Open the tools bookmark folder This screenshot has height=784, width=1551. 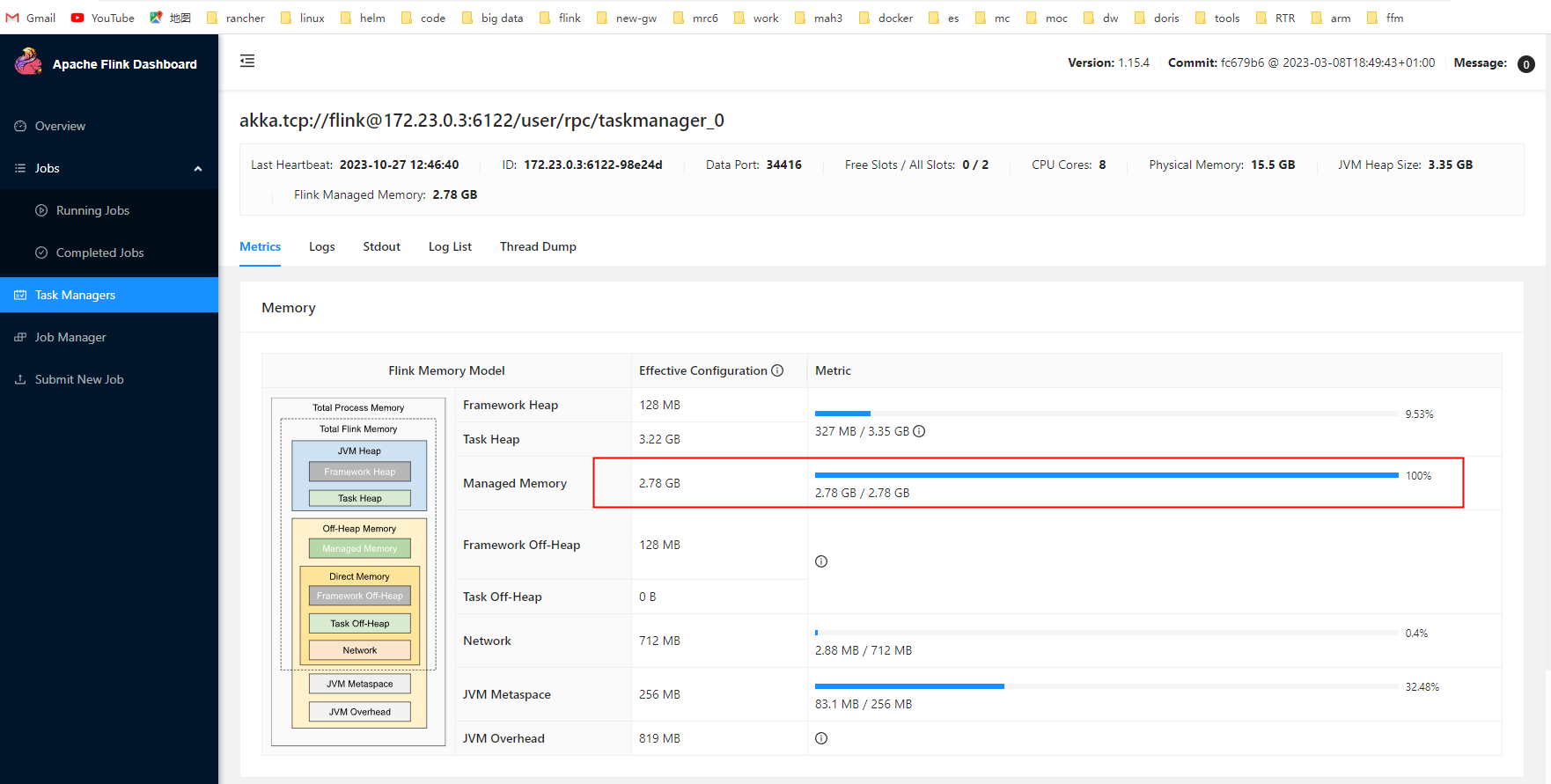coord(1217,18)
